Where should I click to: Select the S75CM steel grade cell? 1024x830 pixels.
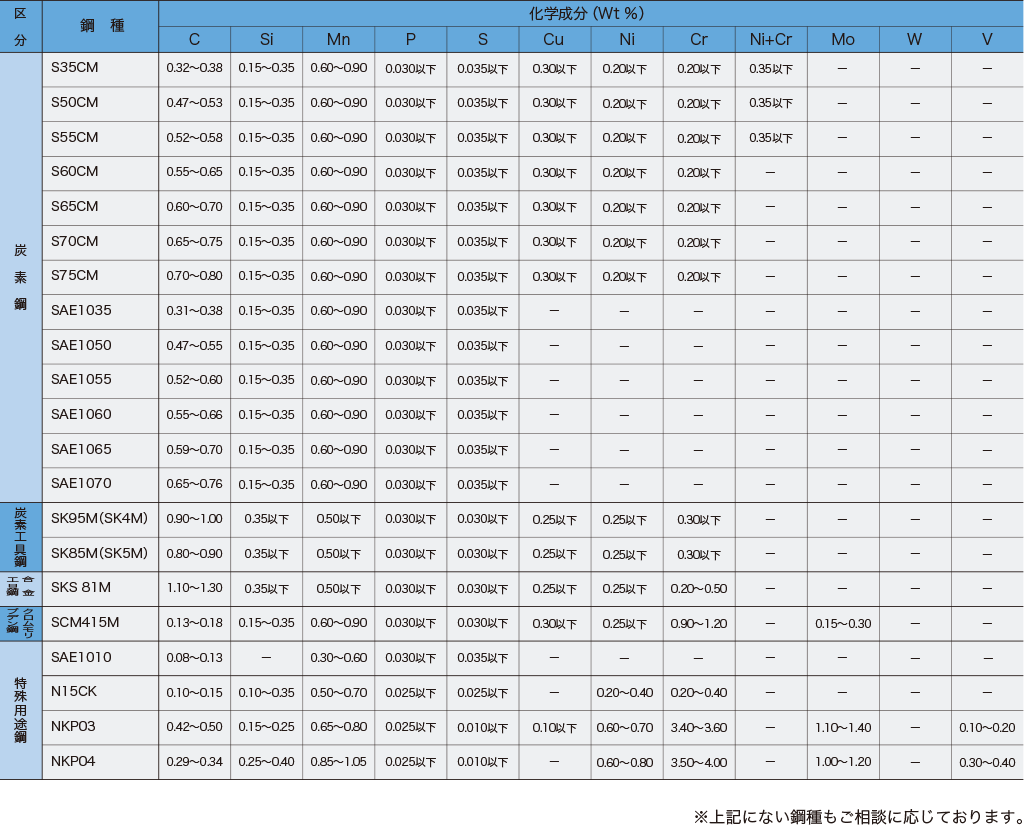click(x=101, y=277)
